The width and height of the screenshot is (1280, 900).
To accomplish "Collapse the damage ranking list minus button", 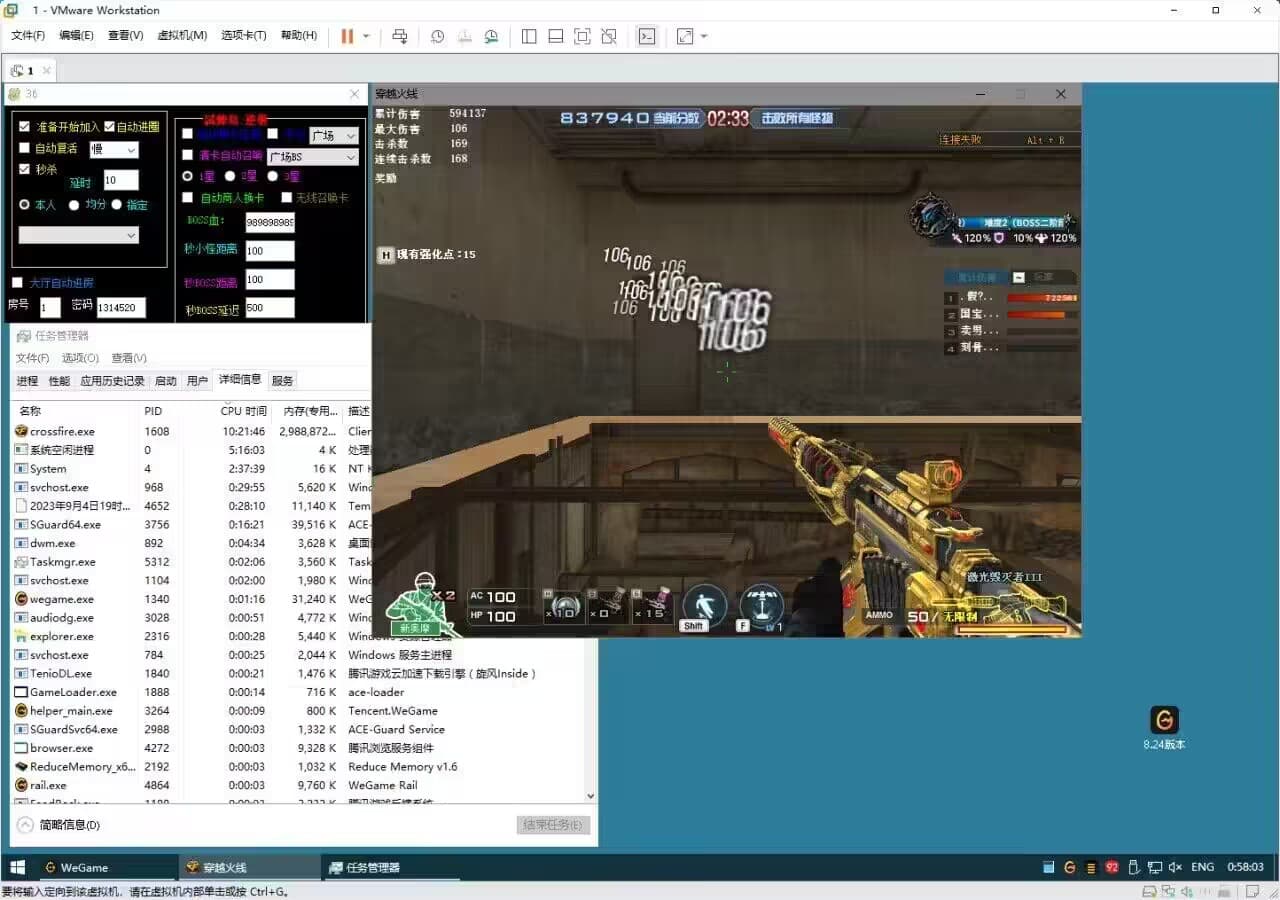I will (1019, 277).
